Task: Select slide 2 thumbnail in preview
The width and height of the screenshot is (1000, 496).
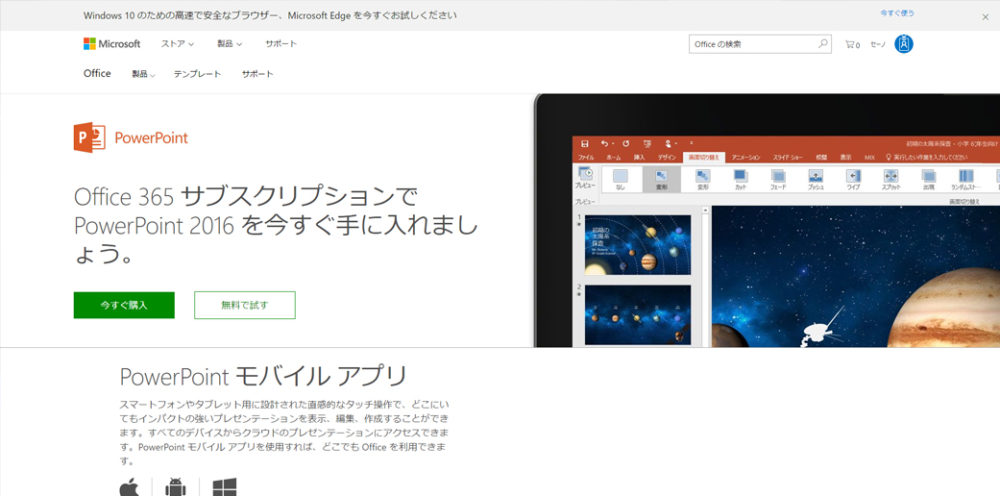Action: (x=638, y=315)
